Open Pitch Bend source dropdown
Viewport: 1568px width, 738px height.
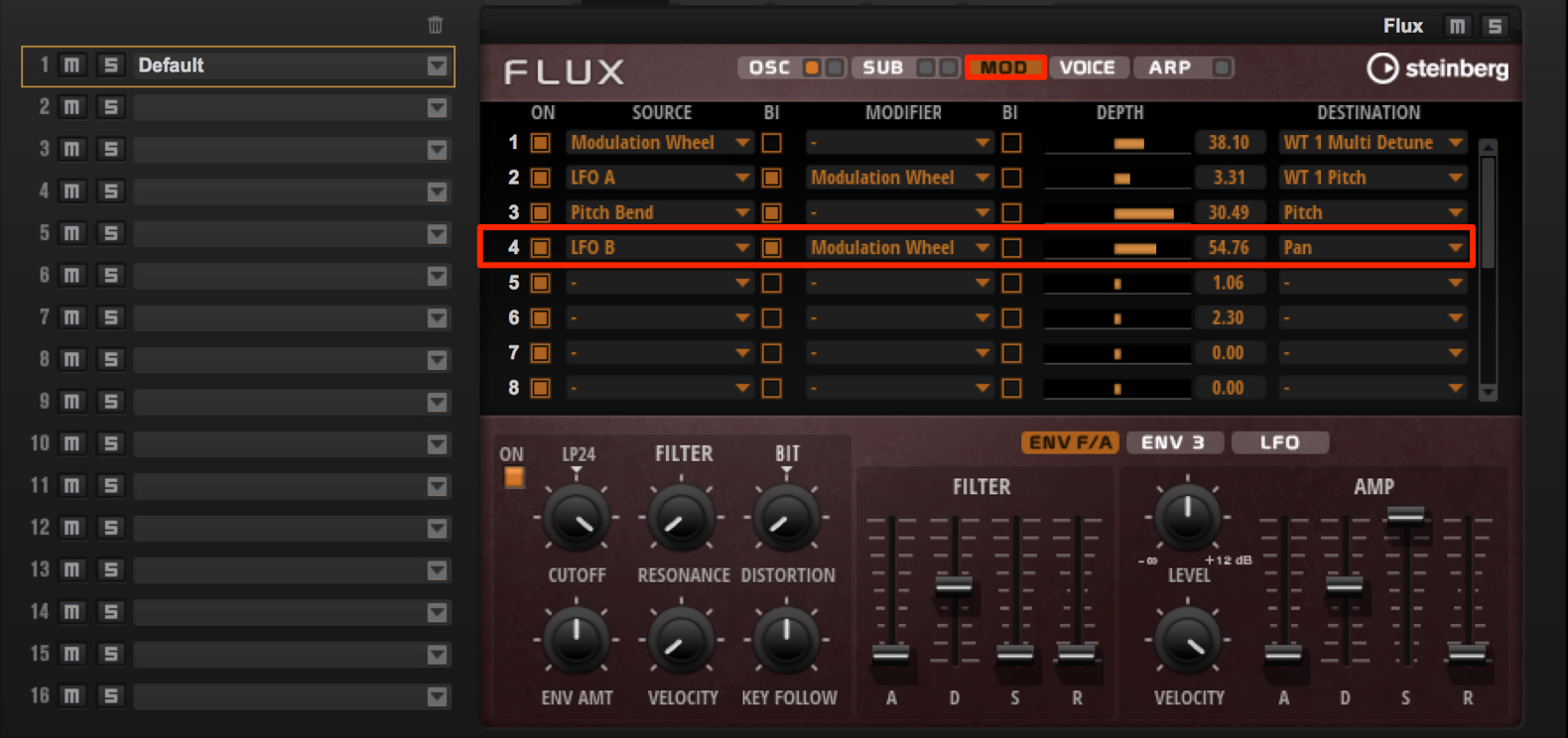coord(660,213)
